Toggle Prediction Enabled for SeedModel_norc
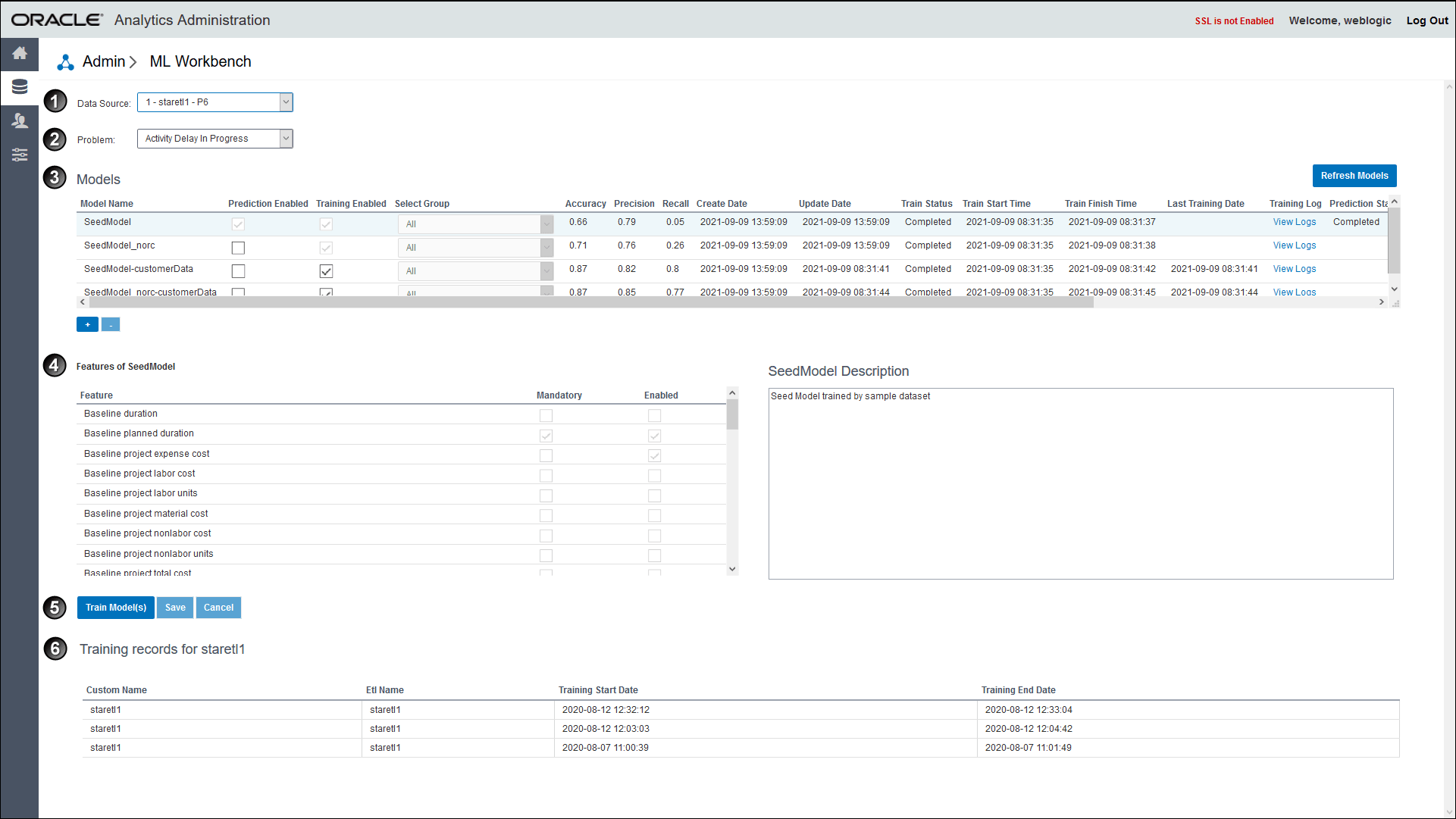 point(238,248)
